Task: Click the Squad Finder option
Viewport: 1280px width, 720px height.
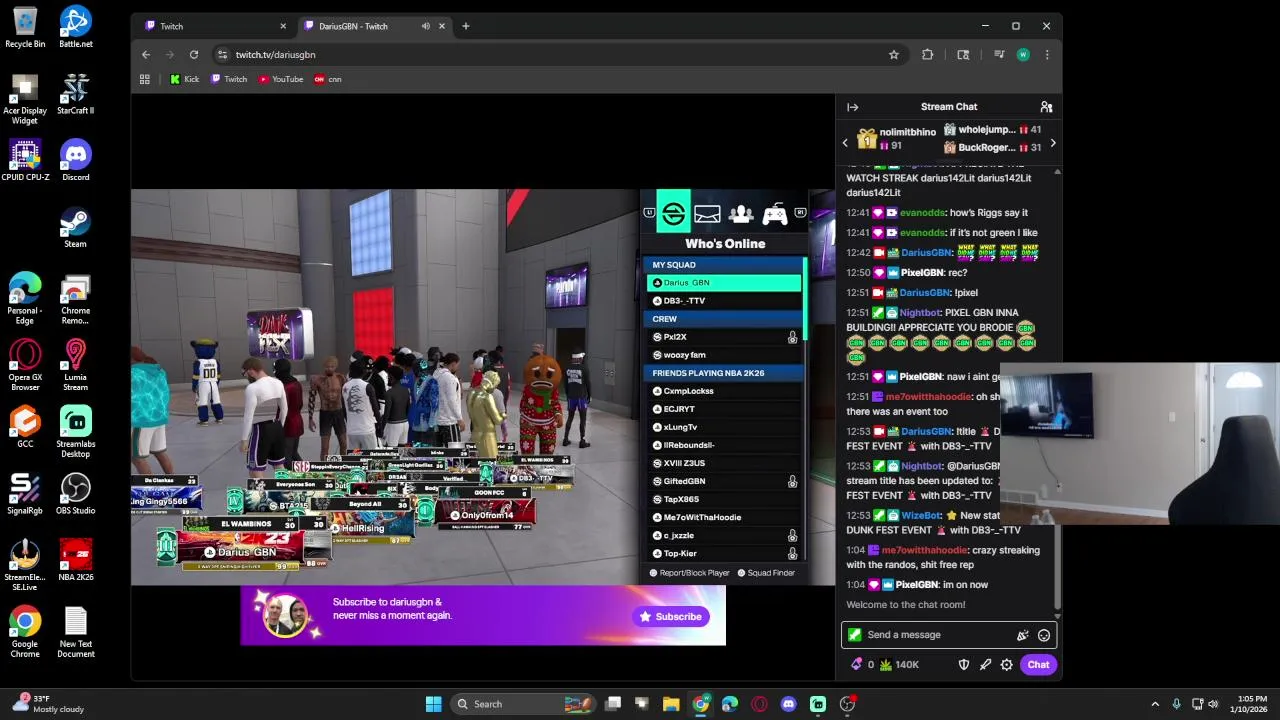Action: coord(766,573)
